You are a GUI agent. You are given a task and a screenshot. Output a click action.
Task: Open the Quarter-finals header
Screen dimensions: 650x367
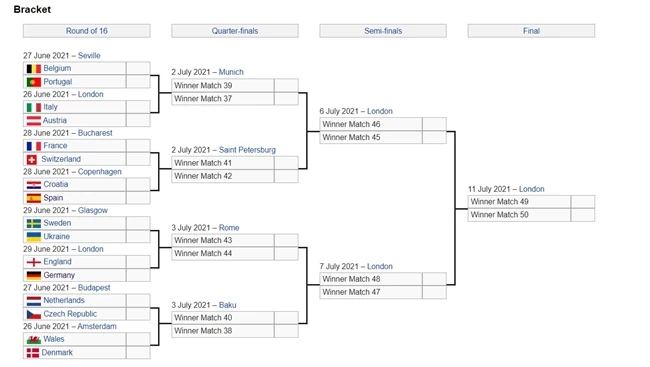pyautogui.click(x=235, y=31)
